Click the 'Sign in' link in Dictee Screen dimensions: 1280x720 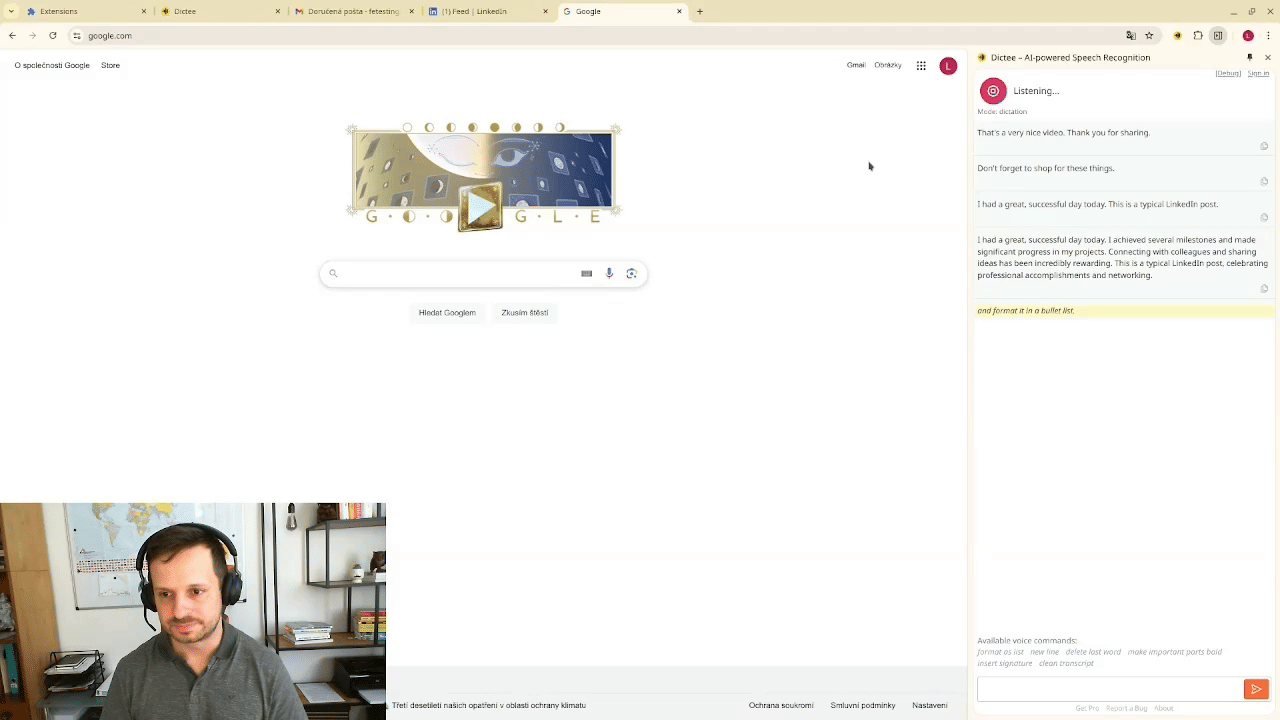tap(1258, 73)
